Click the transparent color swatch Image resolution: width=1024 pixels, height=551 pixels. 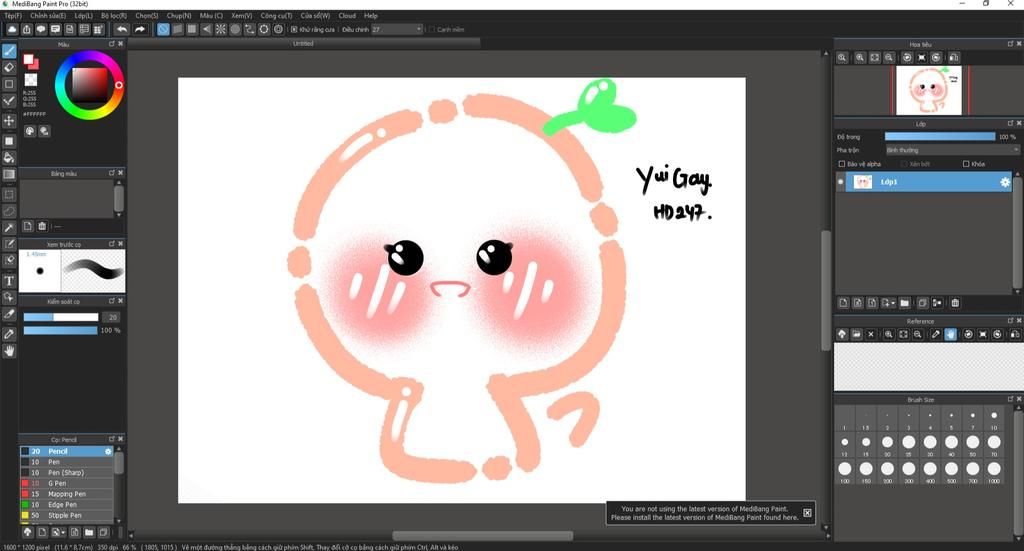(x=31, y=80)
